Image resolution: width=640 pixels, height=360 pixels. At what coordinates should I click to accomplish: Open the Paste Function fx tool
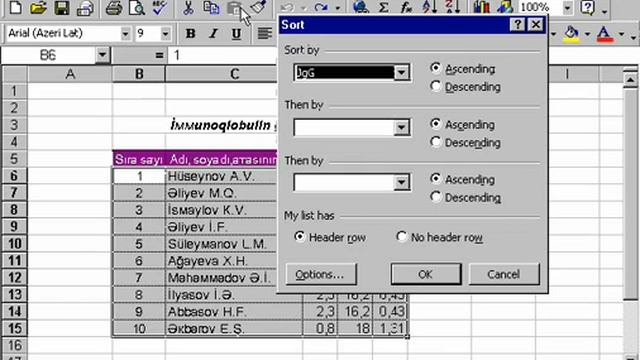coord(406,7)
